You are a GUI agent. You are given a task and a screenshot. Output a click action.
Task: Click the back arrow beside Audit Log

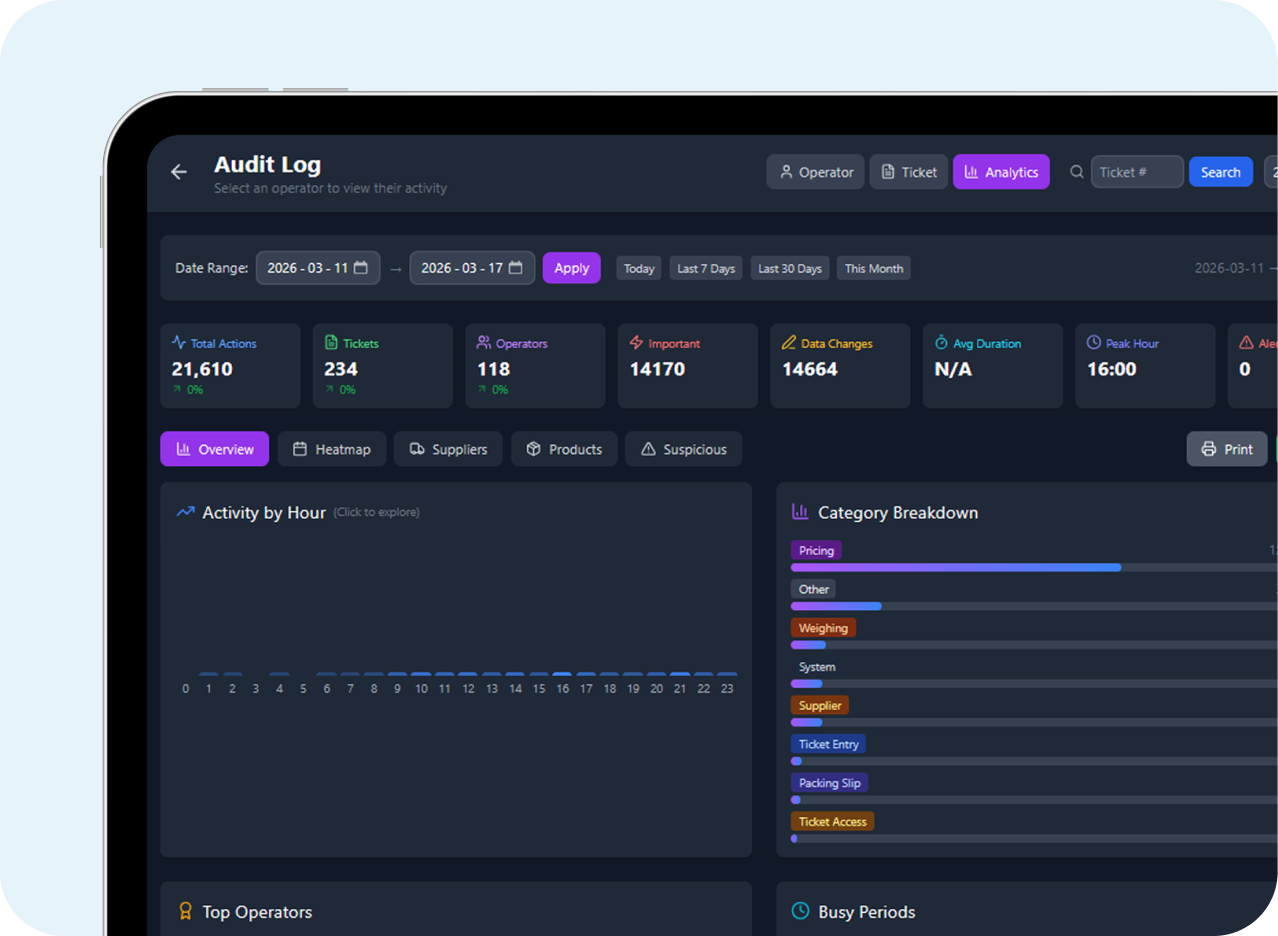(179, 172)
